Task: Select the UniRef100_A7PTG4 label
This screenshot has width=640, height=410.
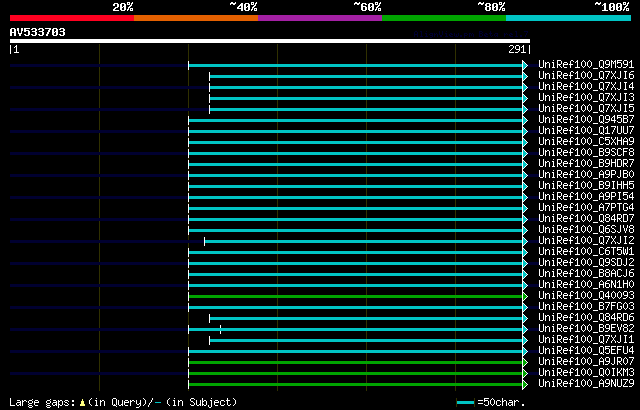Action: point(586,208)
